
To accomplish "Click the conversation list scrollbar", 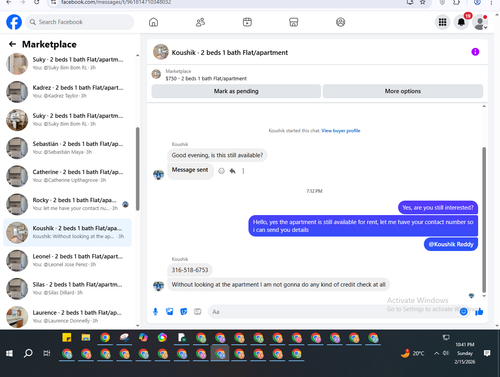I will click(x=137, y=169).
